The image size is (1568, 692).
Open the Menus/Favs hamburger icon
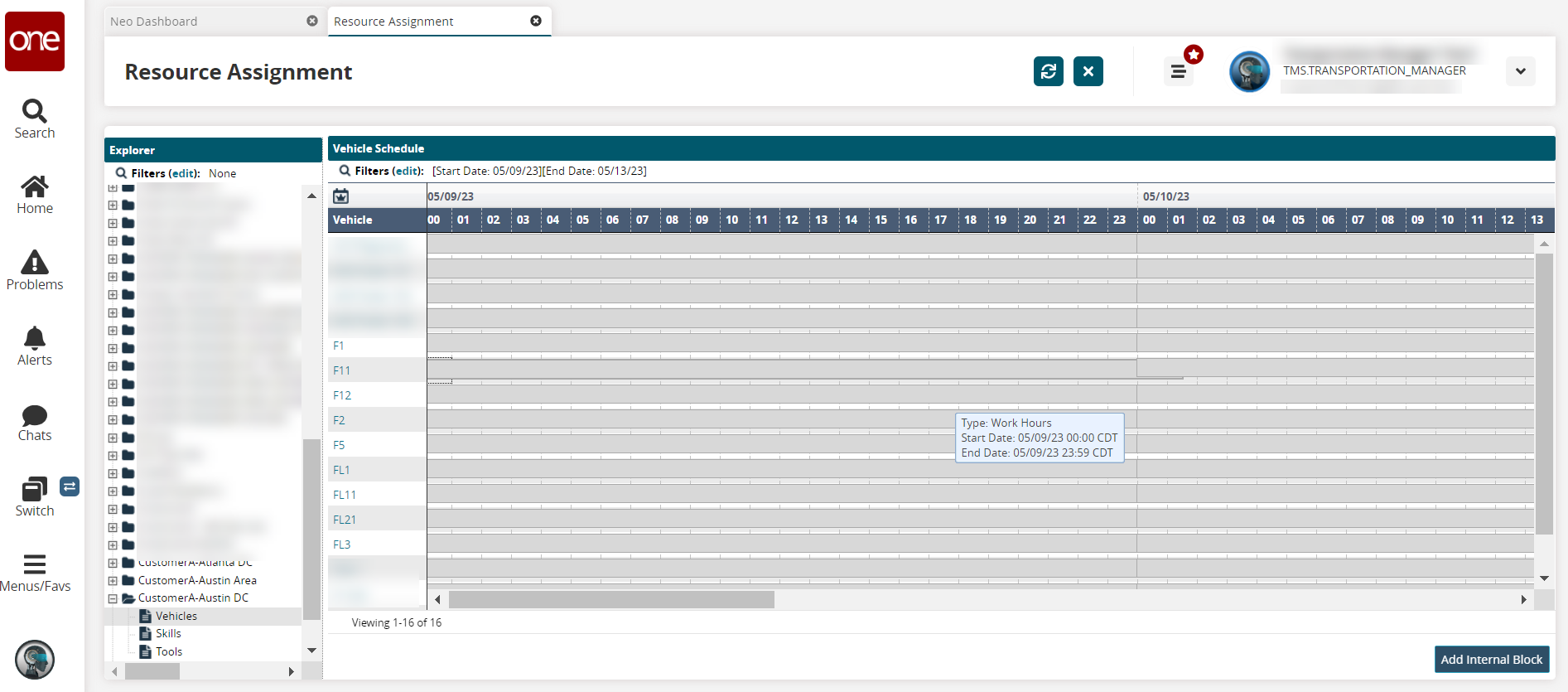point(35,573)
